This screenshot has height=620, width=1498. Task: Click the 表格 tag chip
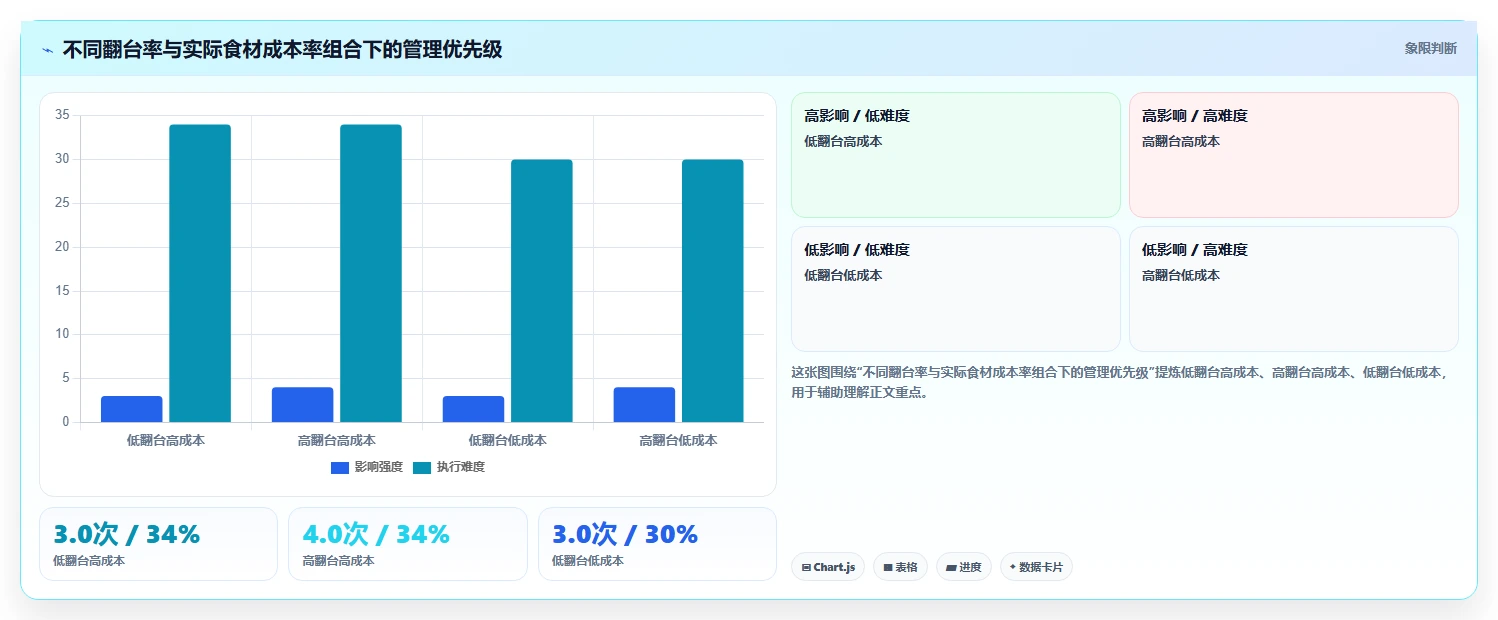[900, 567]
